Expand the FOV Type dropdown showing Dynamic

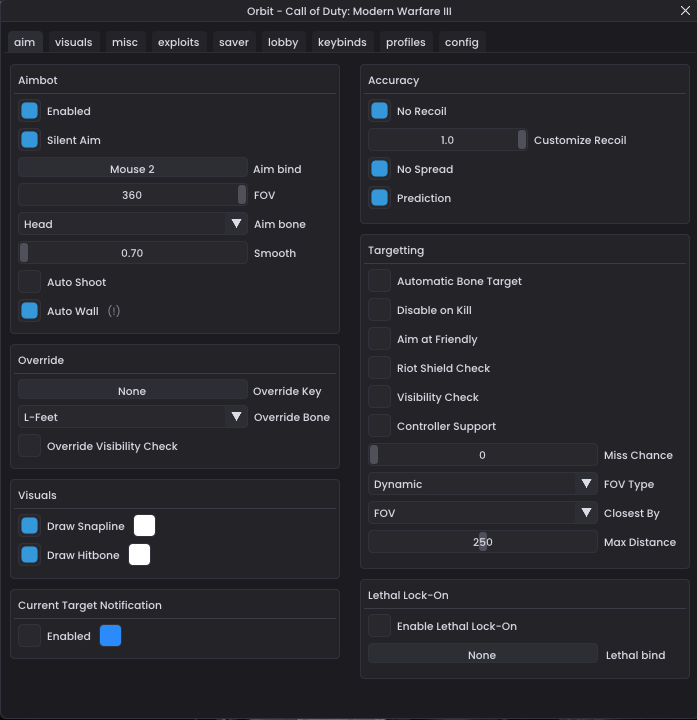pyautogui.click(x=483, y=484)
